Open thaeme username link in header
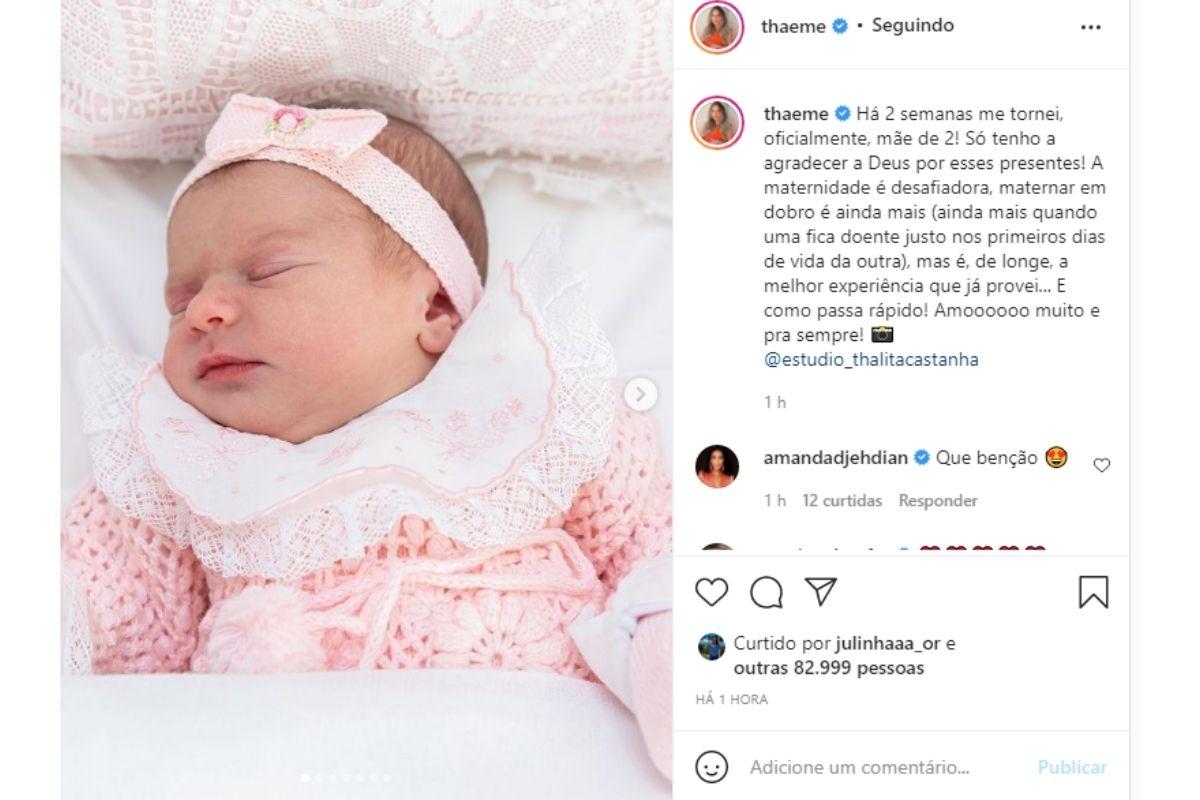This screenshot has width=1200, height=800. point(794,27)
